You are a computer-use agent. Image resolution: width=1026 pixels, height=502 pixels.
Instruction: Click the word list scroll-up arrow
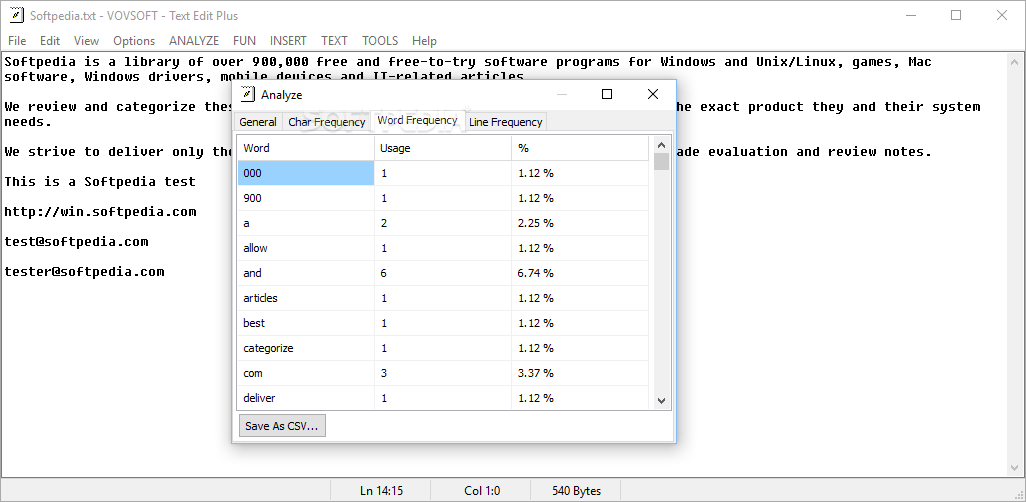click(x=661, y=145)
